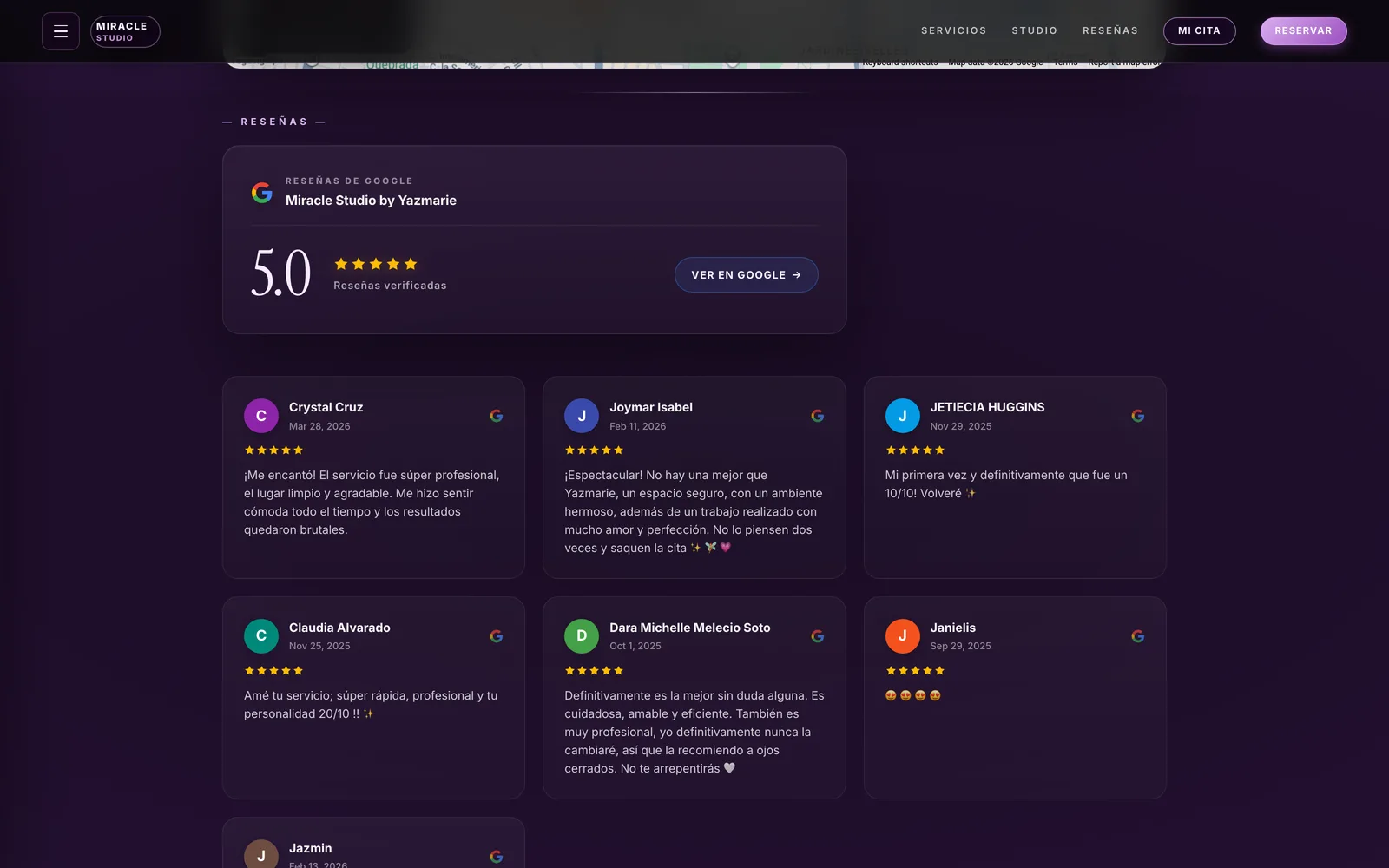Select the name "Jazmin"

click(x=310, y=848)
